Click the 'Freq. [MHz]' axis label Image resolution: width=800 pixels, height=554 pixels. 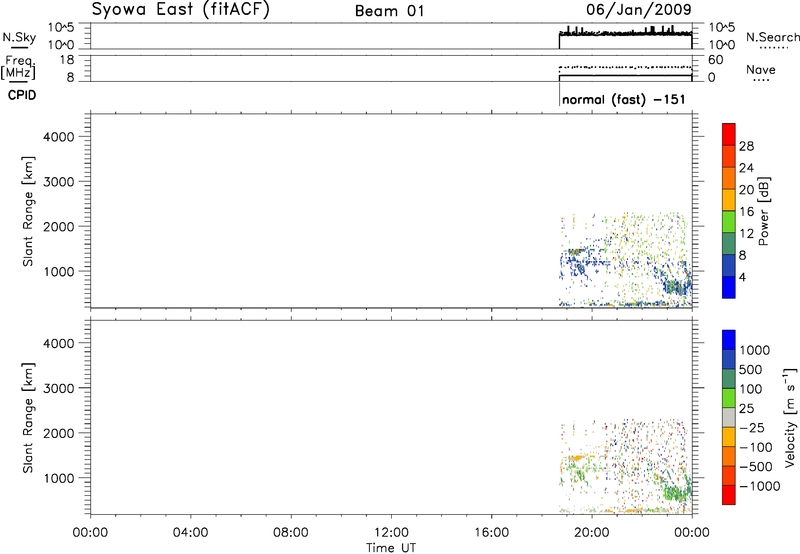(18, 67)
